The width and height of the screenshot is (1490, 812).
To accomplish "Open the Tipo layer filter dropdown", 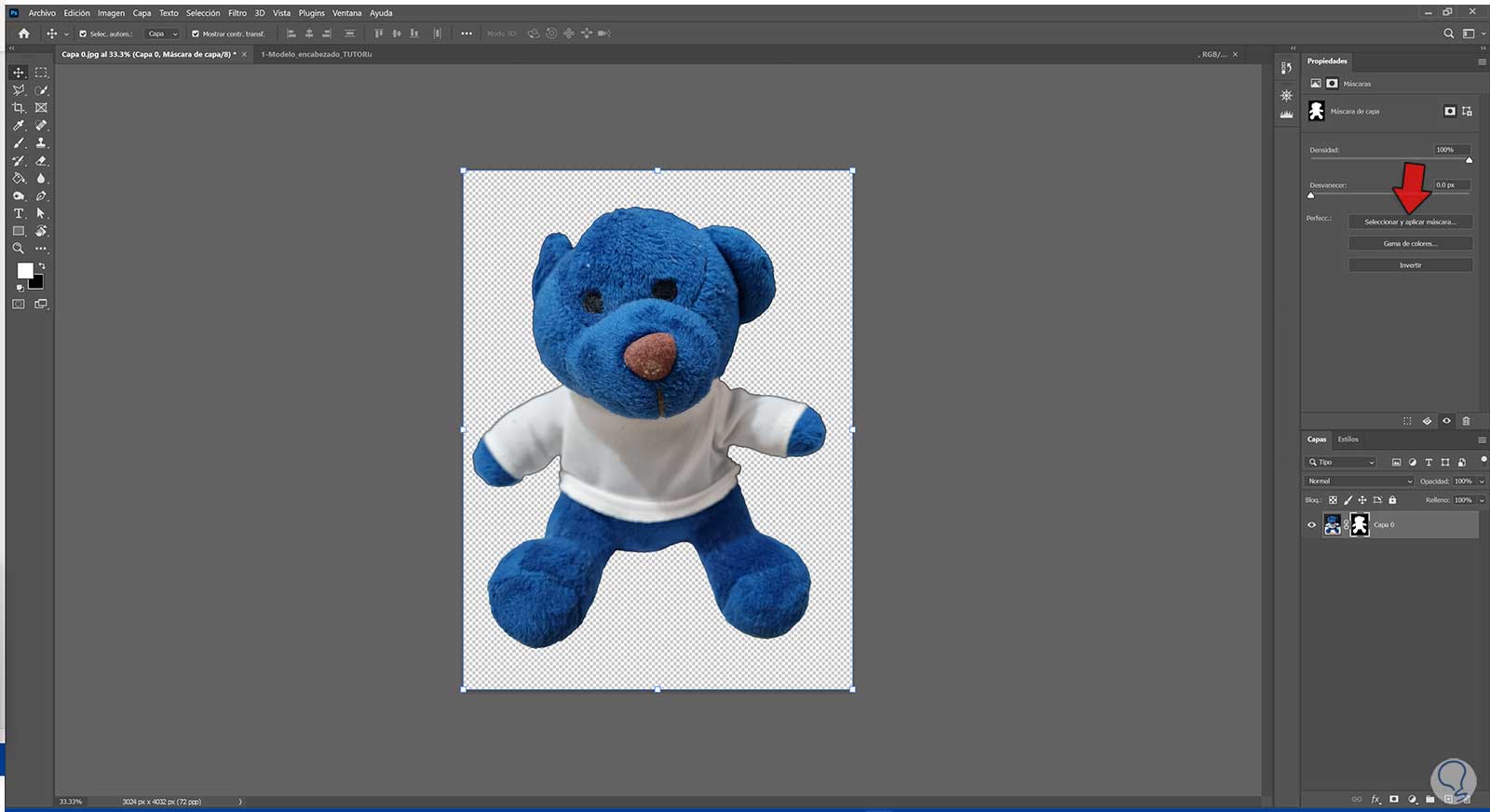I will click(1342, 462).
